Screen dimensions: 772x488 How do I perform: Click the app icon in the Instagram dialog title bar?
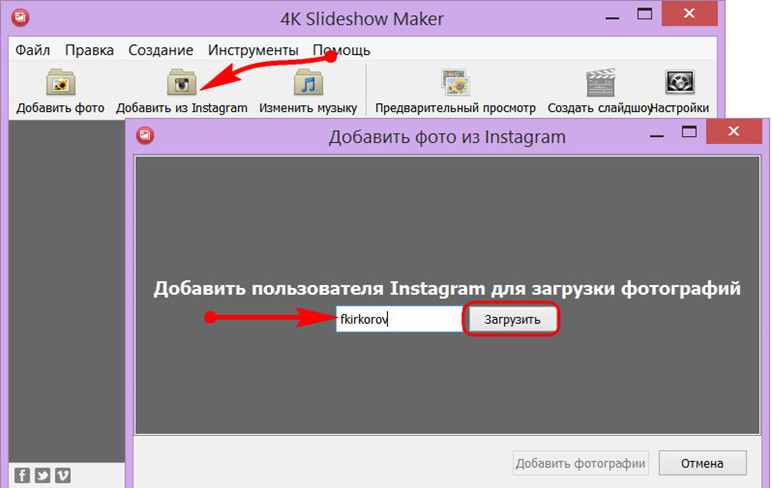145,135
